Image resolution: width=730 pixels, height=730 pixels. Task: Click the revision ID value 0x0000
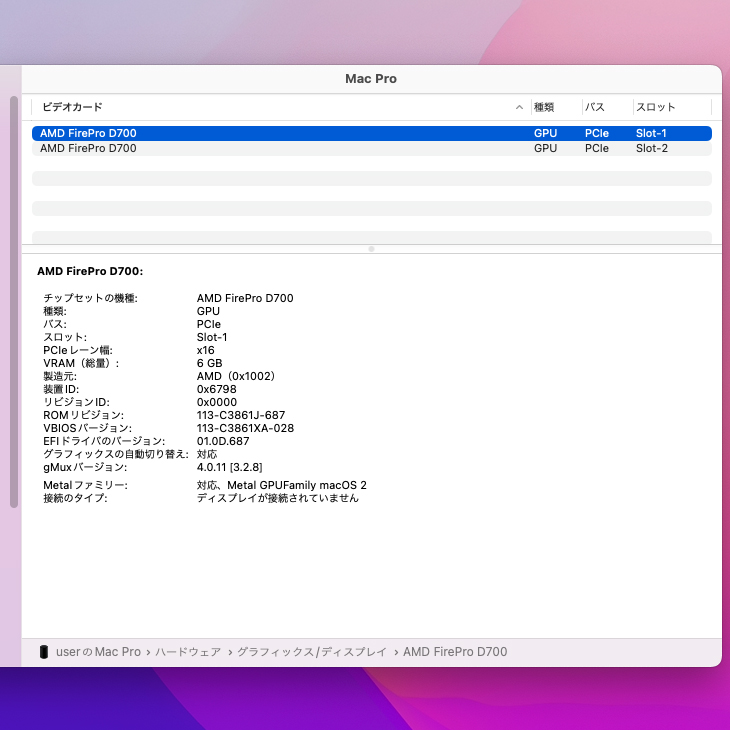[217, 402]
